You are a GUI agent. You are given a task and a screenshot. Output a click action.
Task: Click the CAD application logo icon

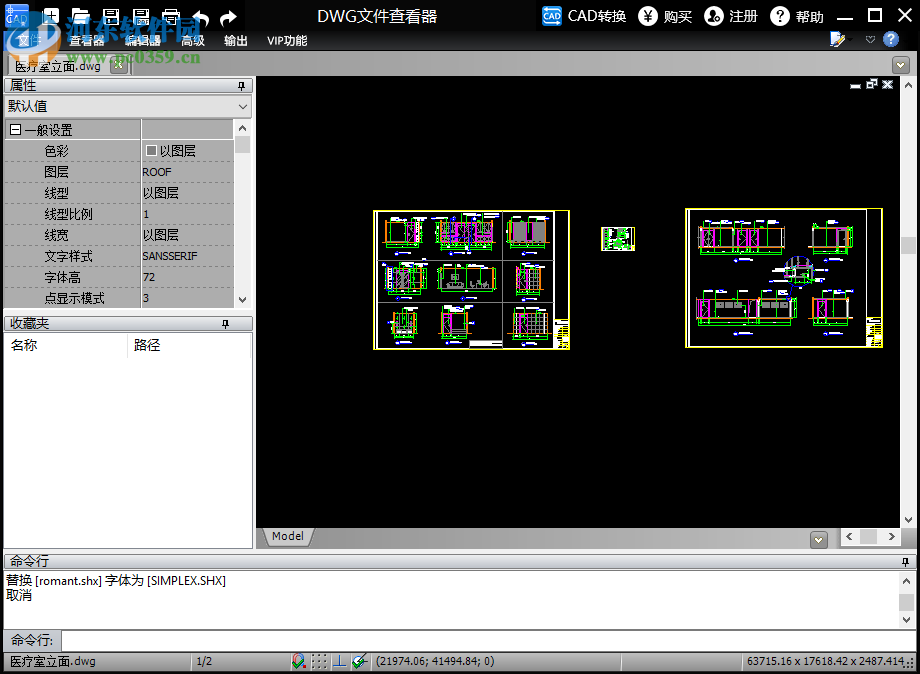pyautogui.click(x=16, y=16)
